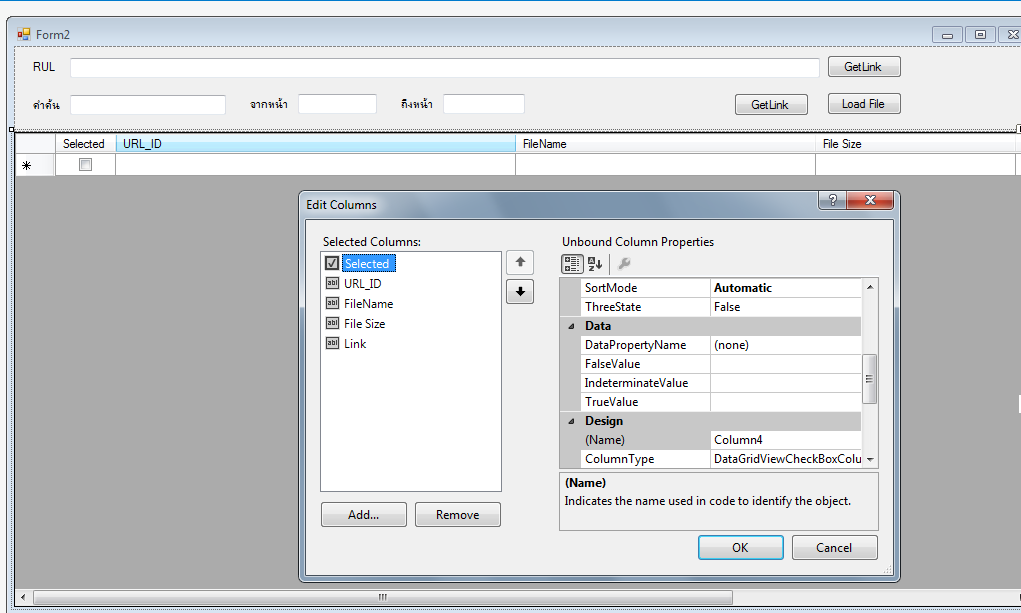The image size is (1021, 613).
Task: Click the Form2 window icon
Action: pyautogui.click(x=24, y=34)
